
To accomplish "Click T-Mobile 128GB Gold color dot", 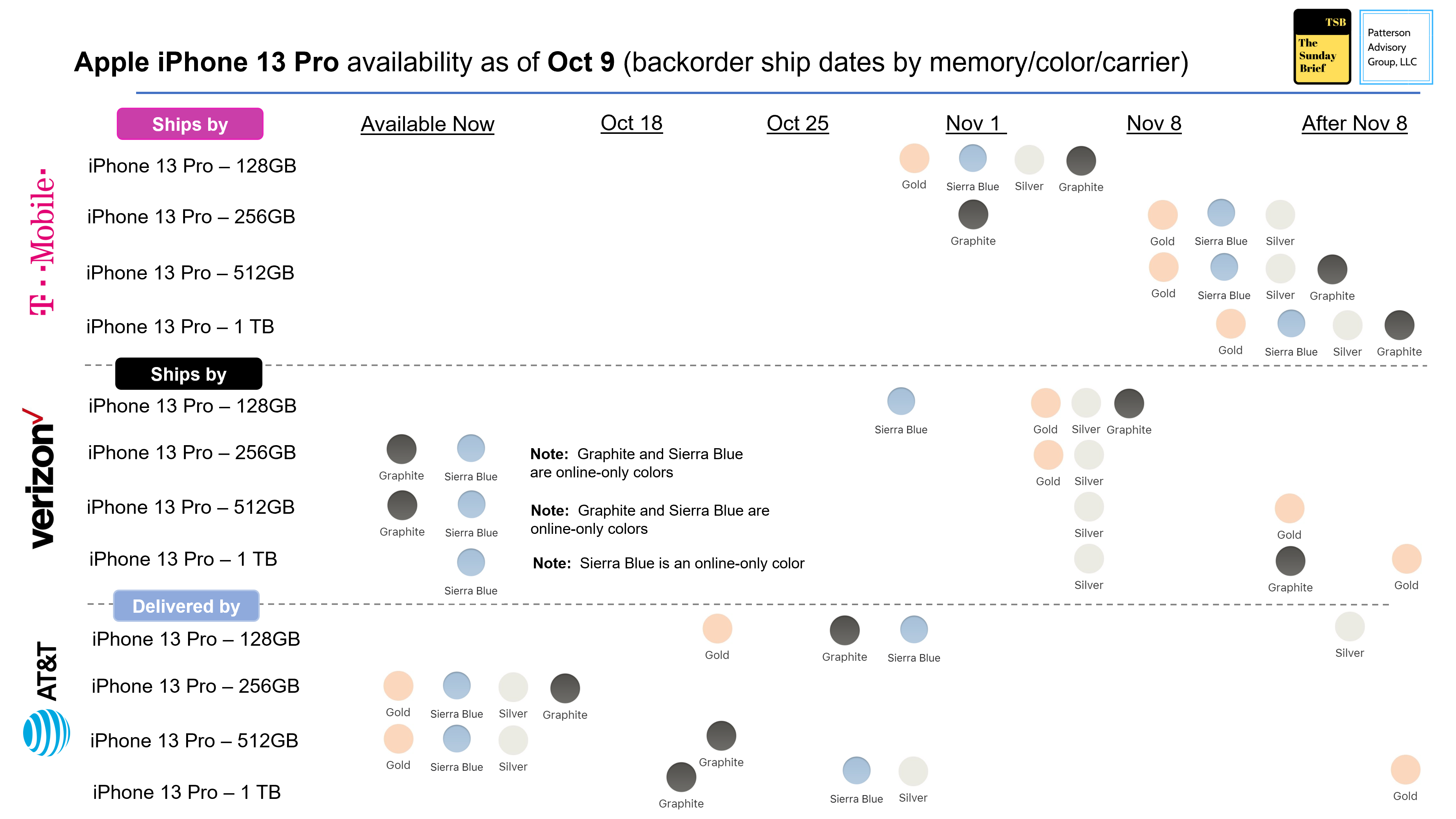I will pos(914,158).
